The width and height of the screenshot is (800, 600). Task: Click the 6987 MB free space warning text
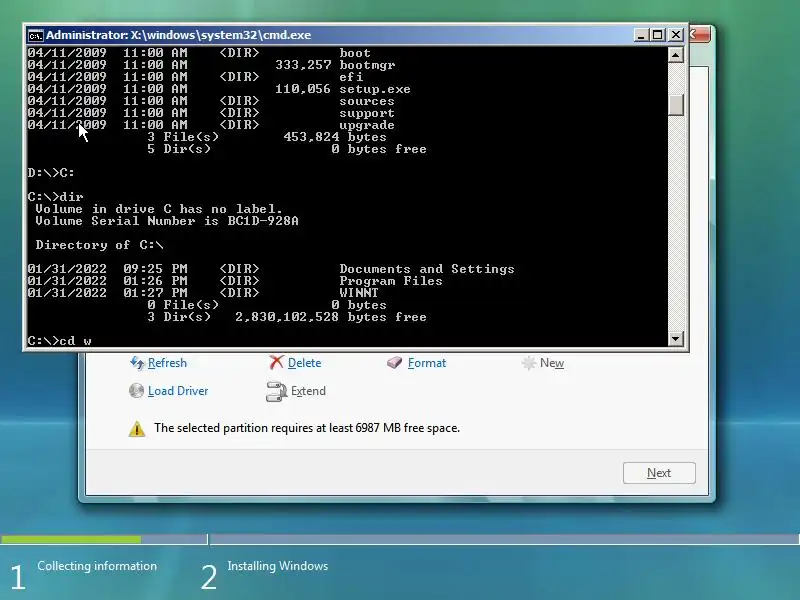click(307, 428)
